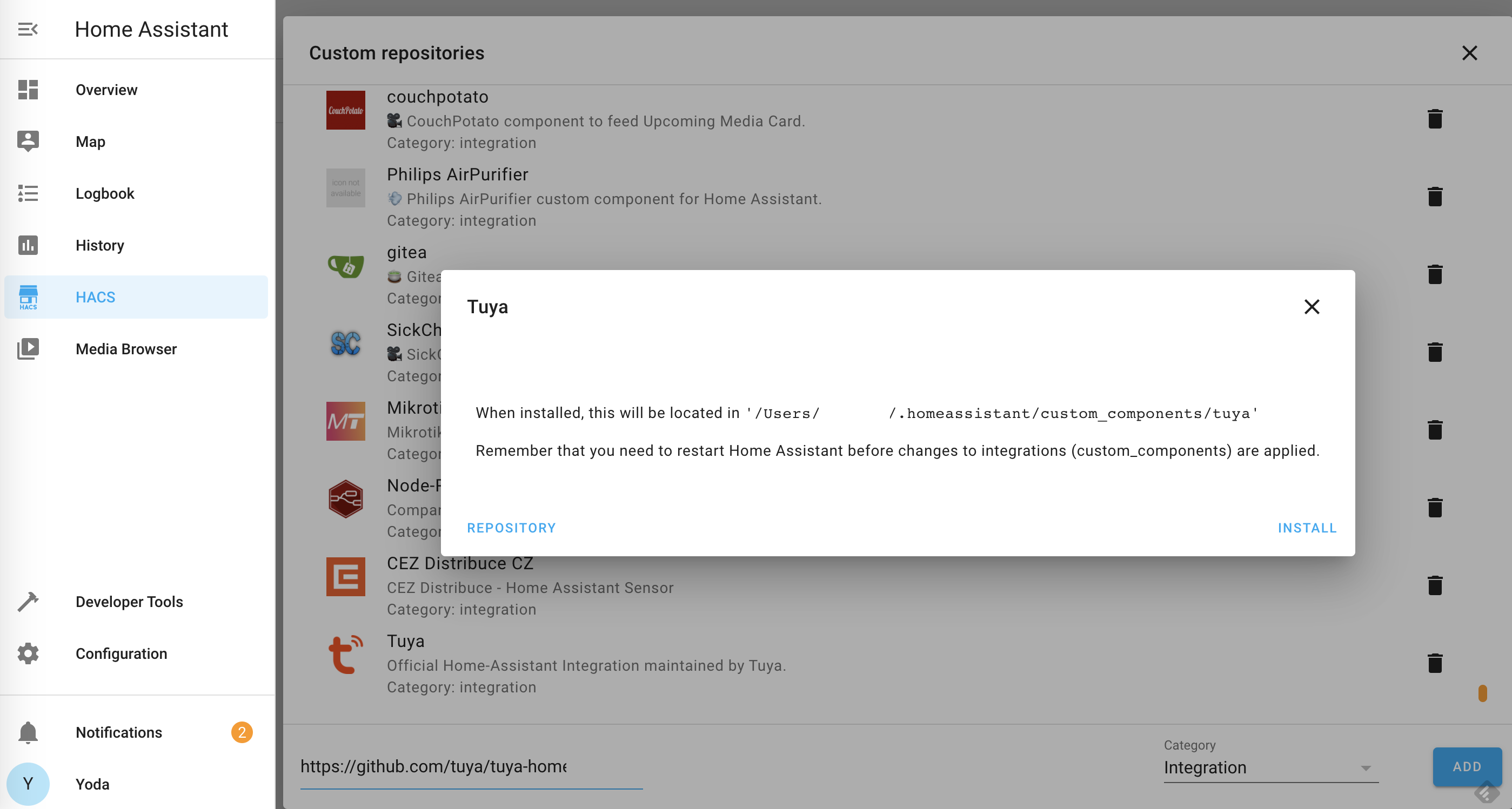The width and height of the screenshot is (1512, 809).
Task: Open the Configuration gear icon
Action: tap(28, 653)
